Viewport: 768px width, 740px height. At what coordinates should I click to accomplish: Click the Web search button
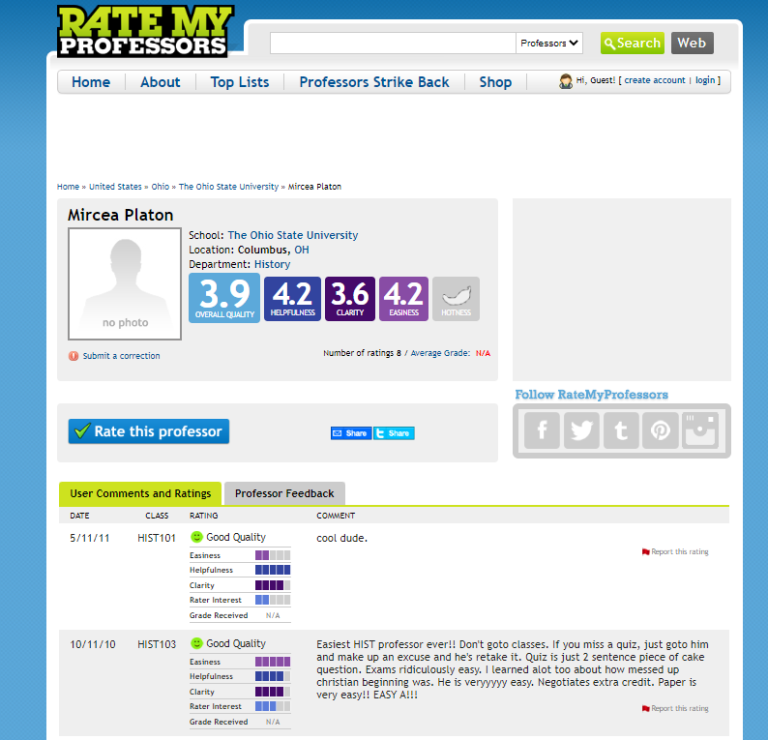pos(692,43)
